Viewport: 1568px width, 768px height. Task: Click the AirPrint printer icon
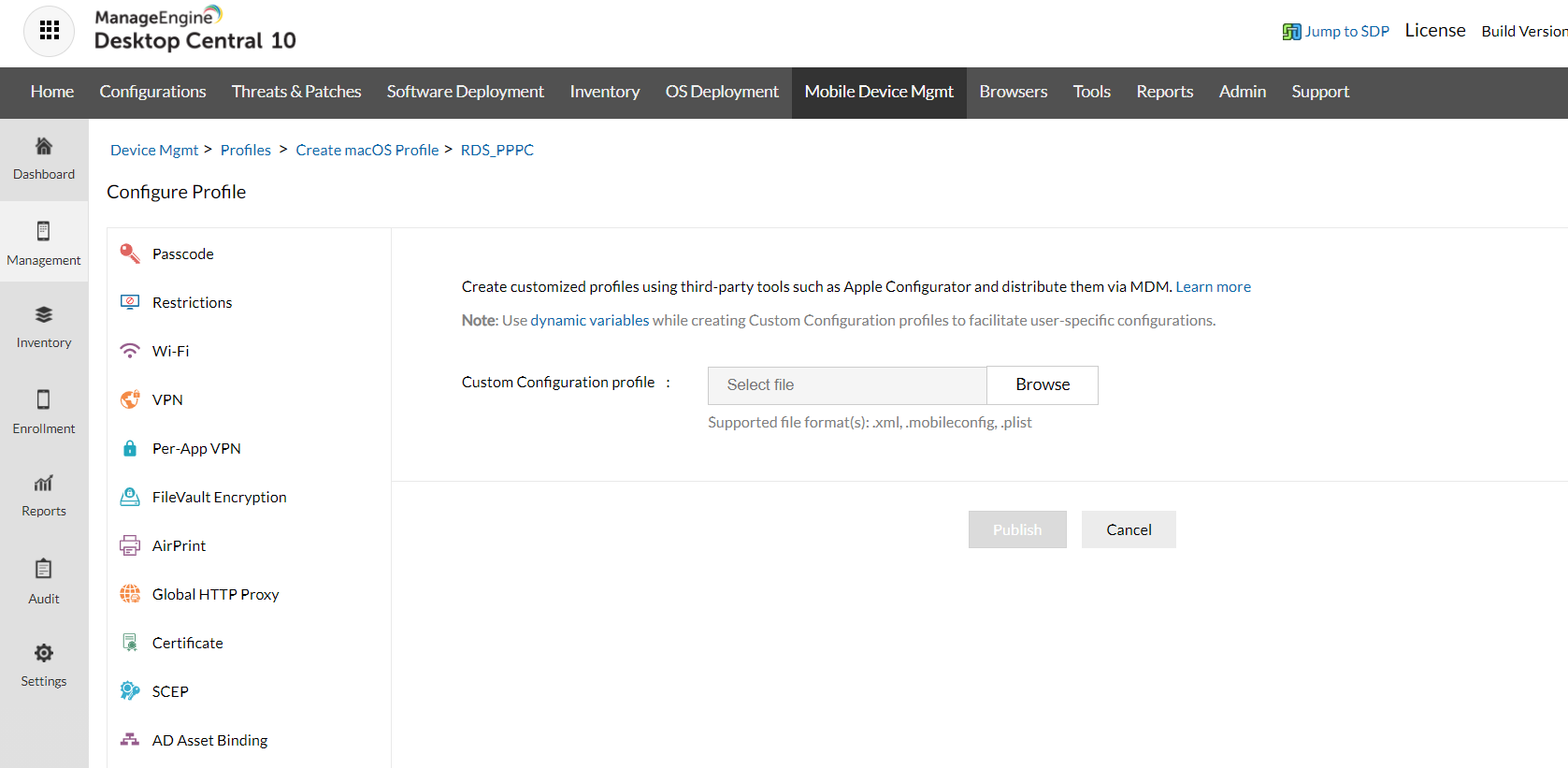[x=130, y=545]
